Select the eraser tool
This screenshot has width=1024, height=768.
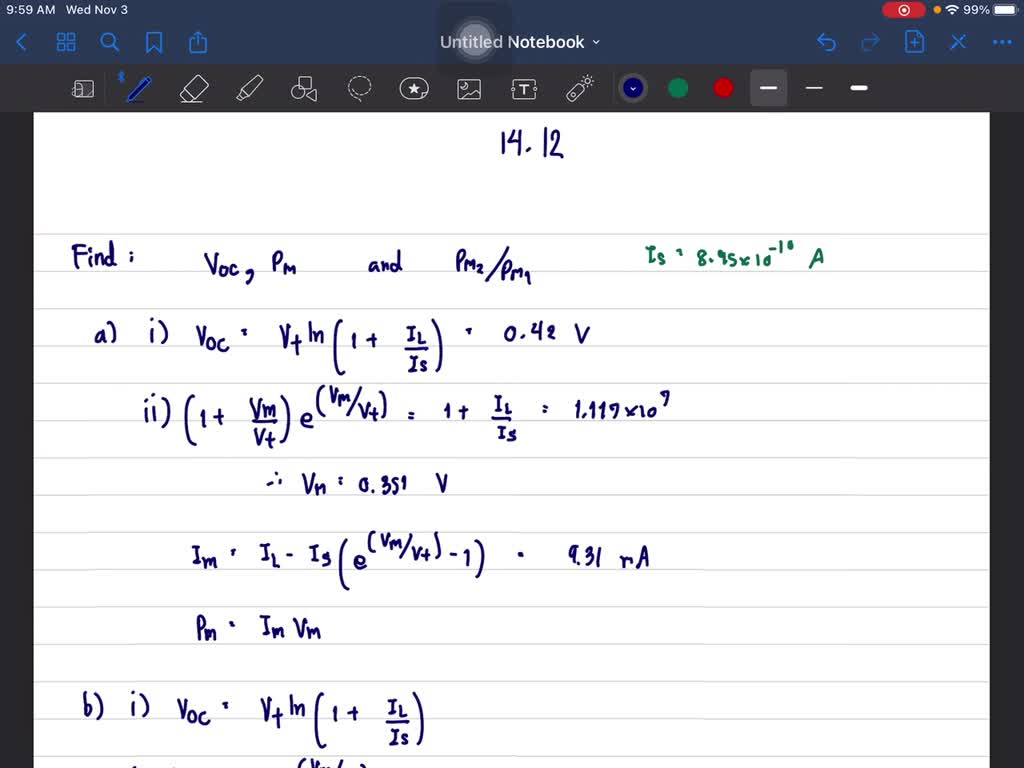click(x=194, y=88)
